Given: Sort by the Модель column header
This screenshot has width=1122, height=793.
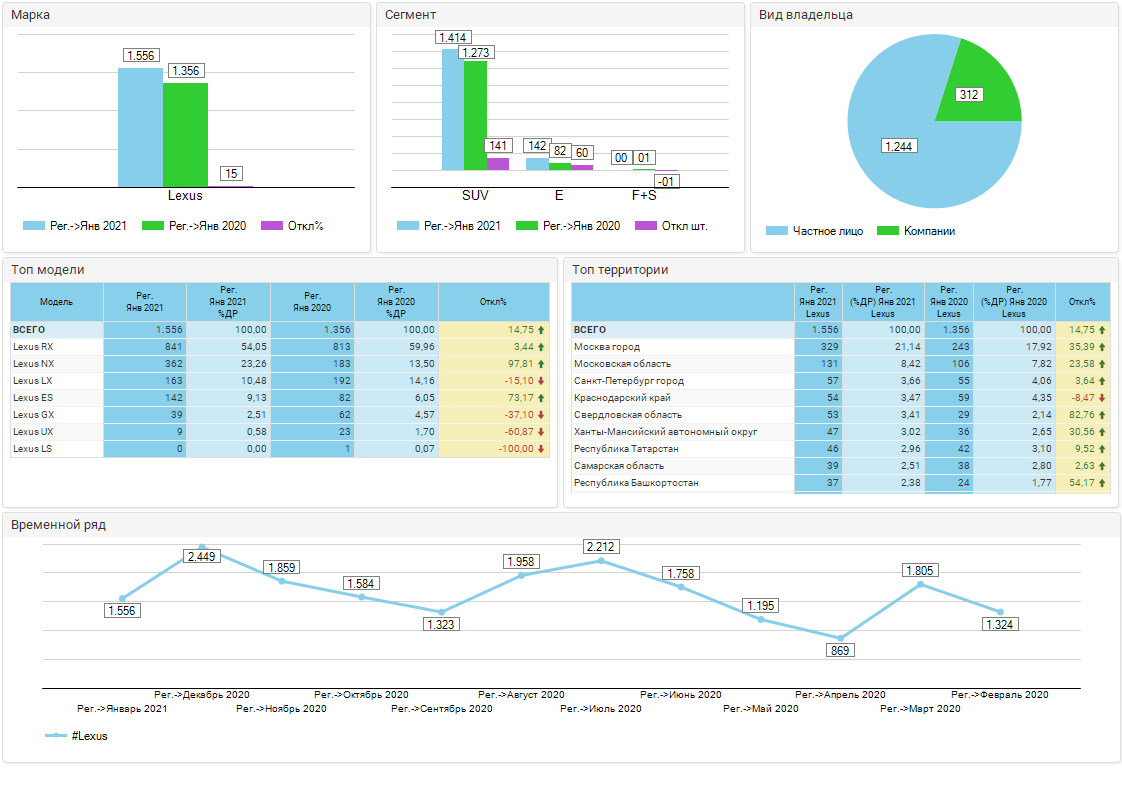Looking at the screenshot, I should coord(56,301).
